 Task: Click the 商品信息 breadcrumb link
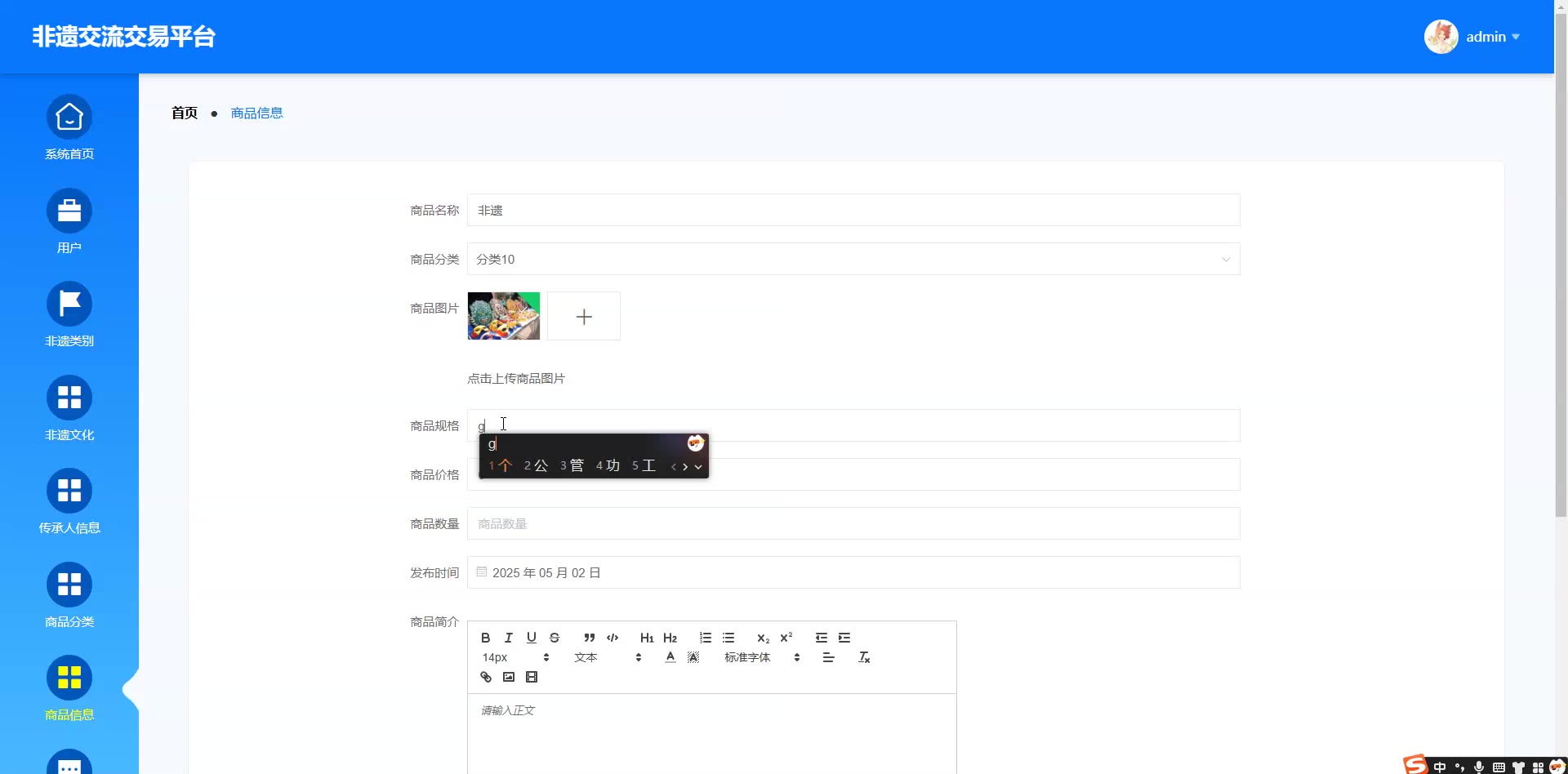click(x=256, y=113)
